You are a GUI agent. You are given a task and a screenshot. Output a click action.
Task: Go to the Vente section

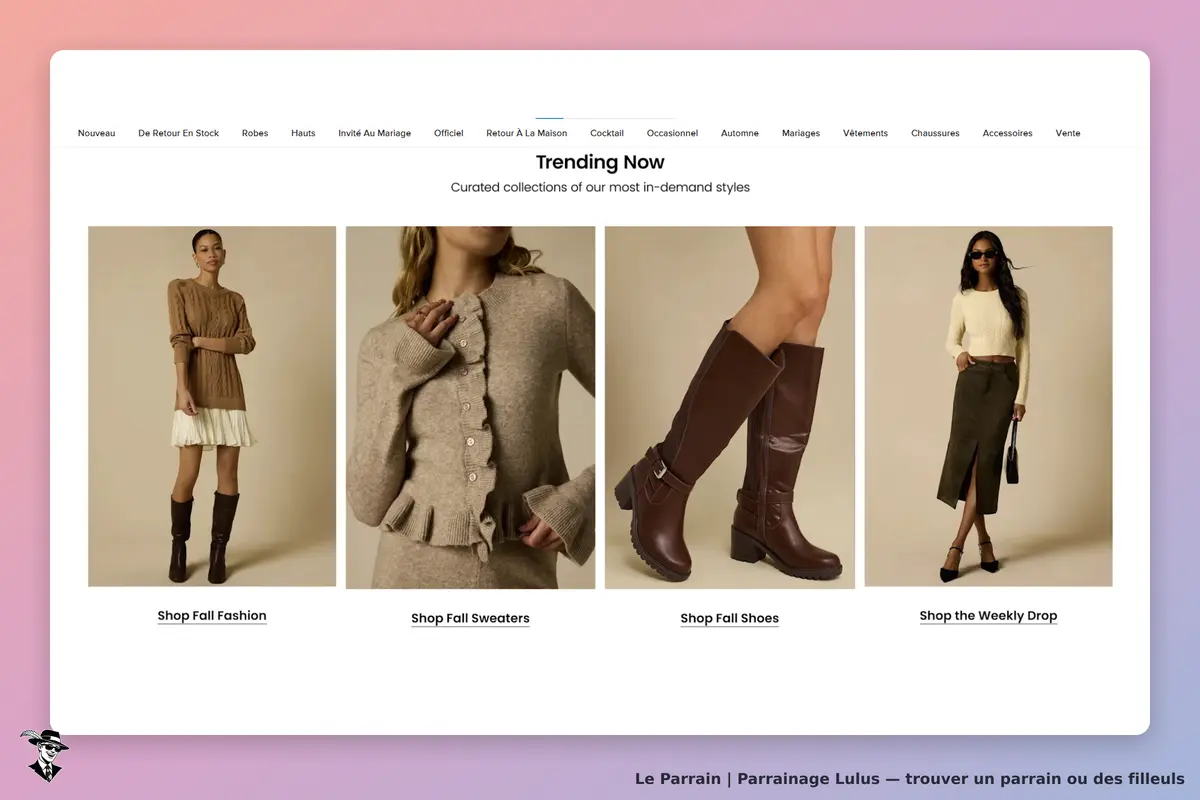pos(1068,133)
